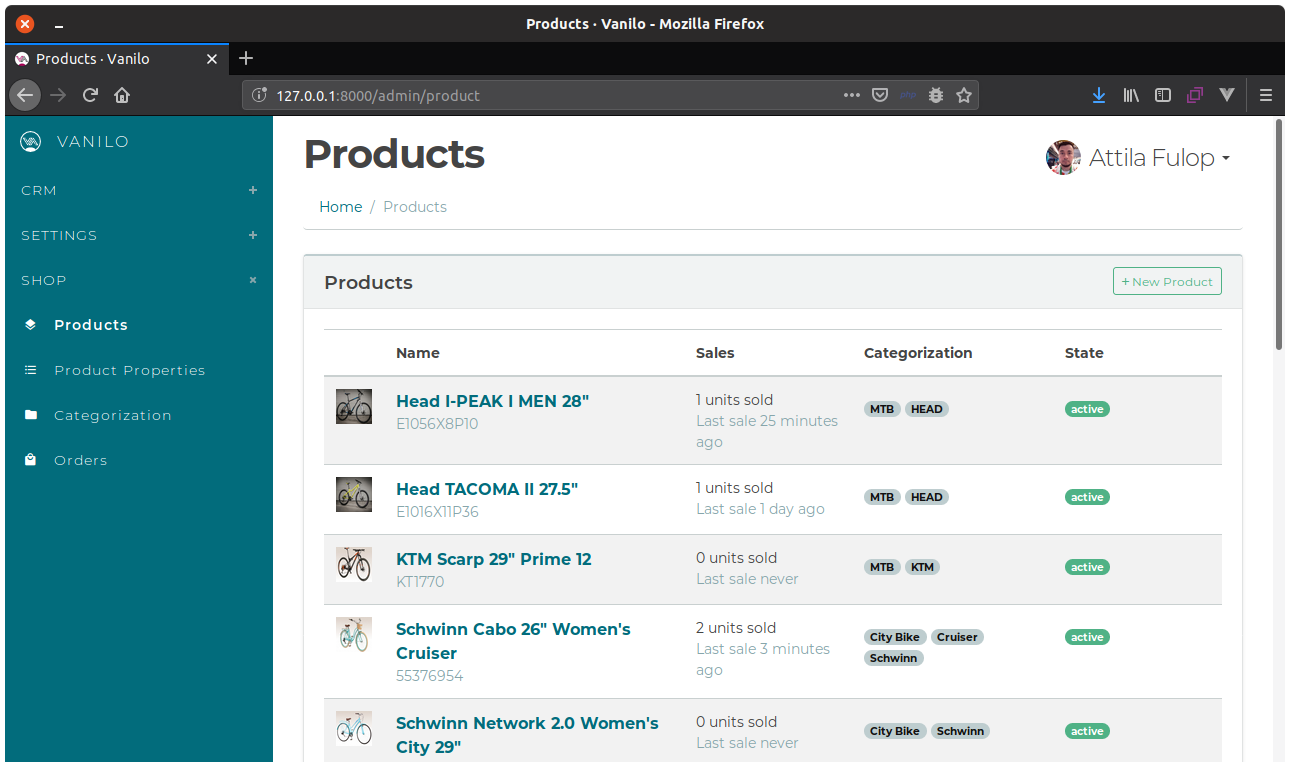1294x771 pixels.
Task: Click City Bike tag in Schwinn Network row
Action: pos(895,731)
